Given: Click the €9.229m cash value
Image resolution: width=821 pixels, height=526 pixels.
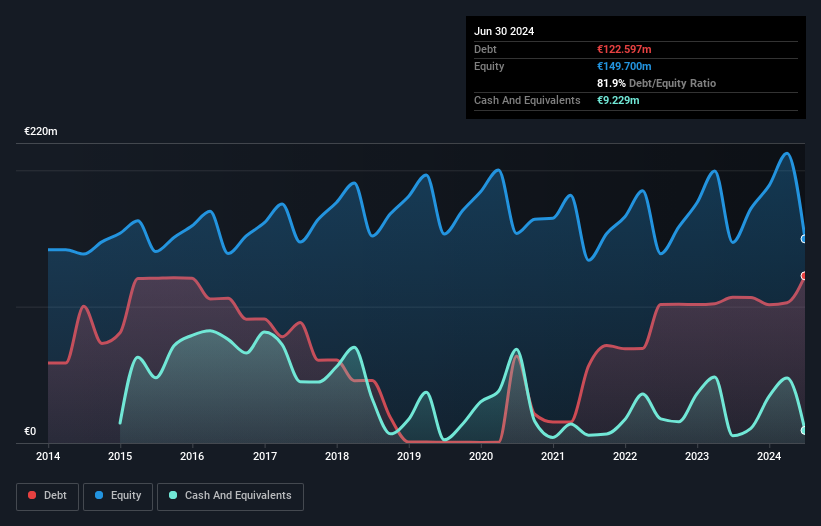Looking at the screenshot, I should tap(618, 100).
